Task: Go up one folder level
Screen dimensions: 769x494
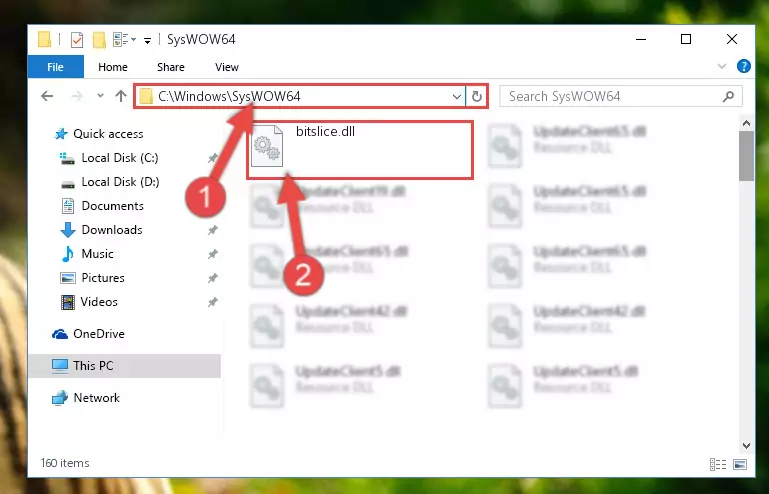Action: click(x=121, y=96)
